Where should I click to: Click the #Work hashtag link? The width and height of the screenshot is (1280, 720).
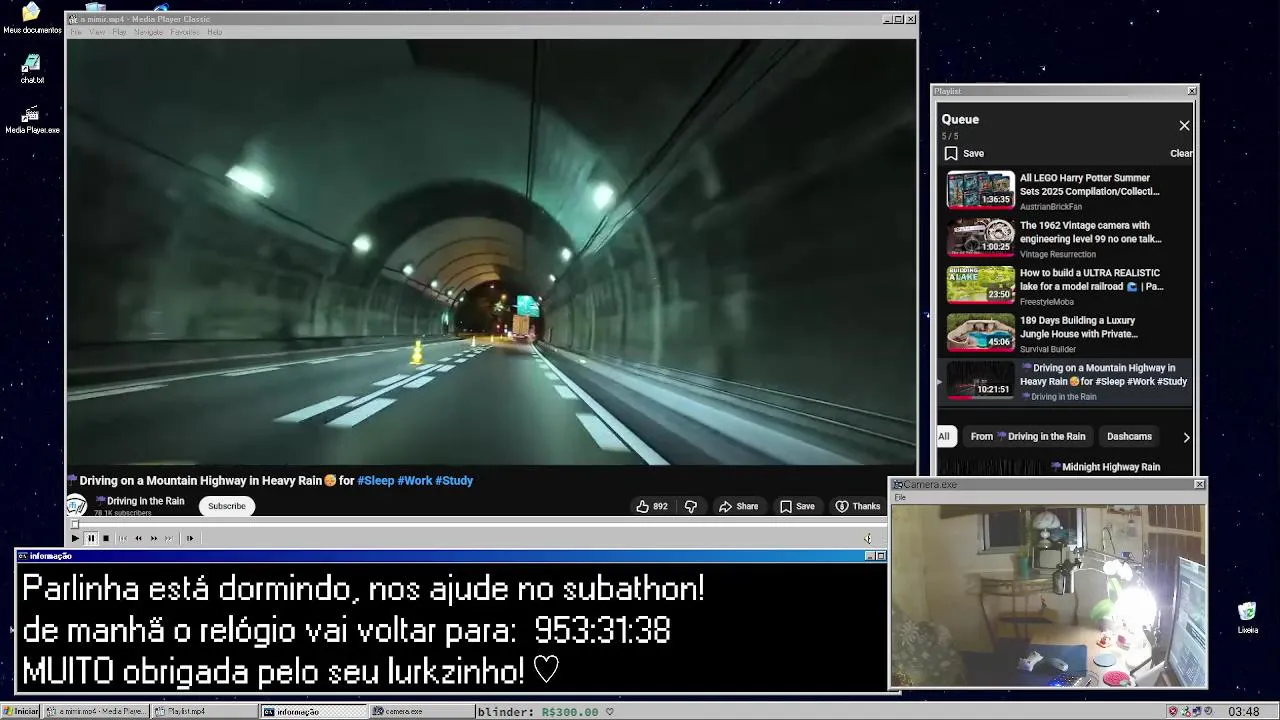(415, 481)
